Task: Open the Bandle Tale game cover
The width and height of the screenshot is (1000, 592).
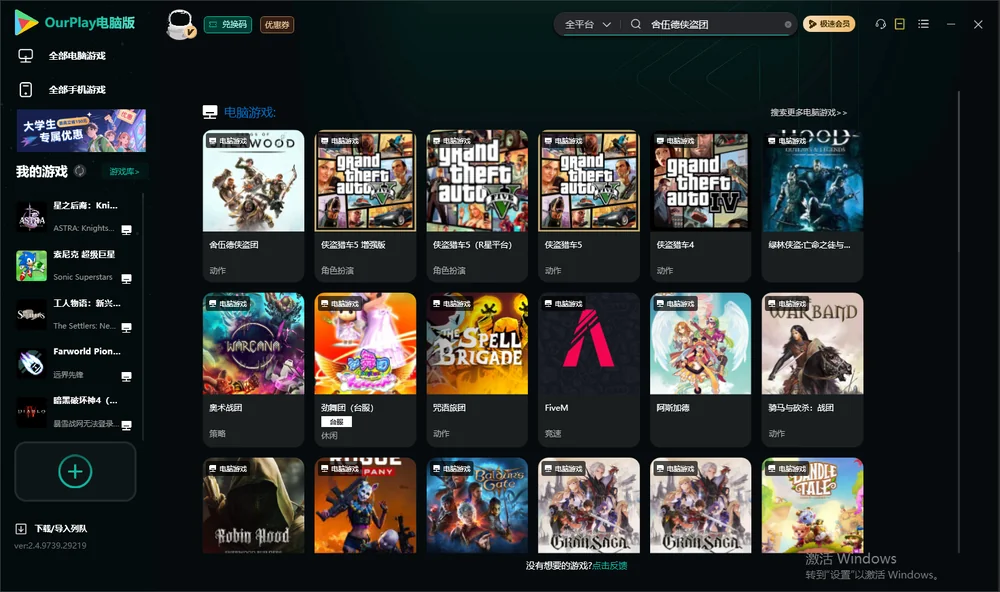Action: tap(812, 505)
